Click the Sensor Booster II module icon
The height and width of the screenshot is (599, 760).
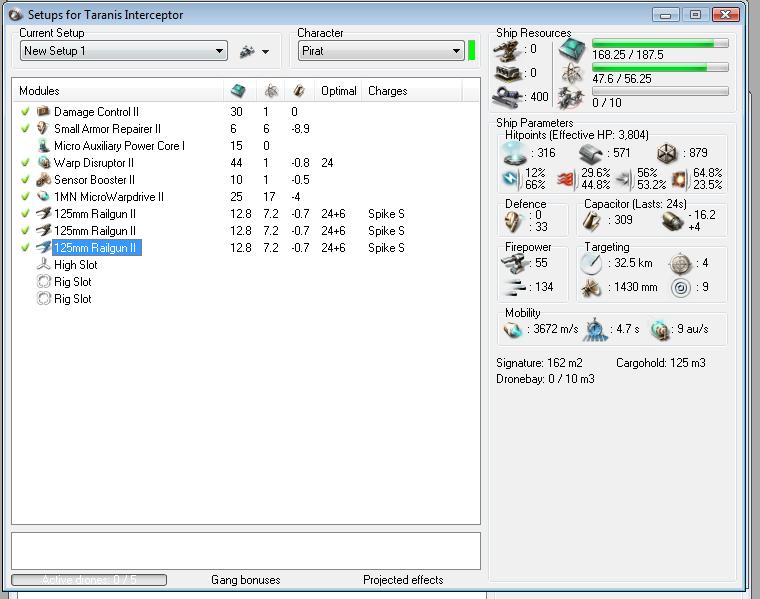click(43, 179)
